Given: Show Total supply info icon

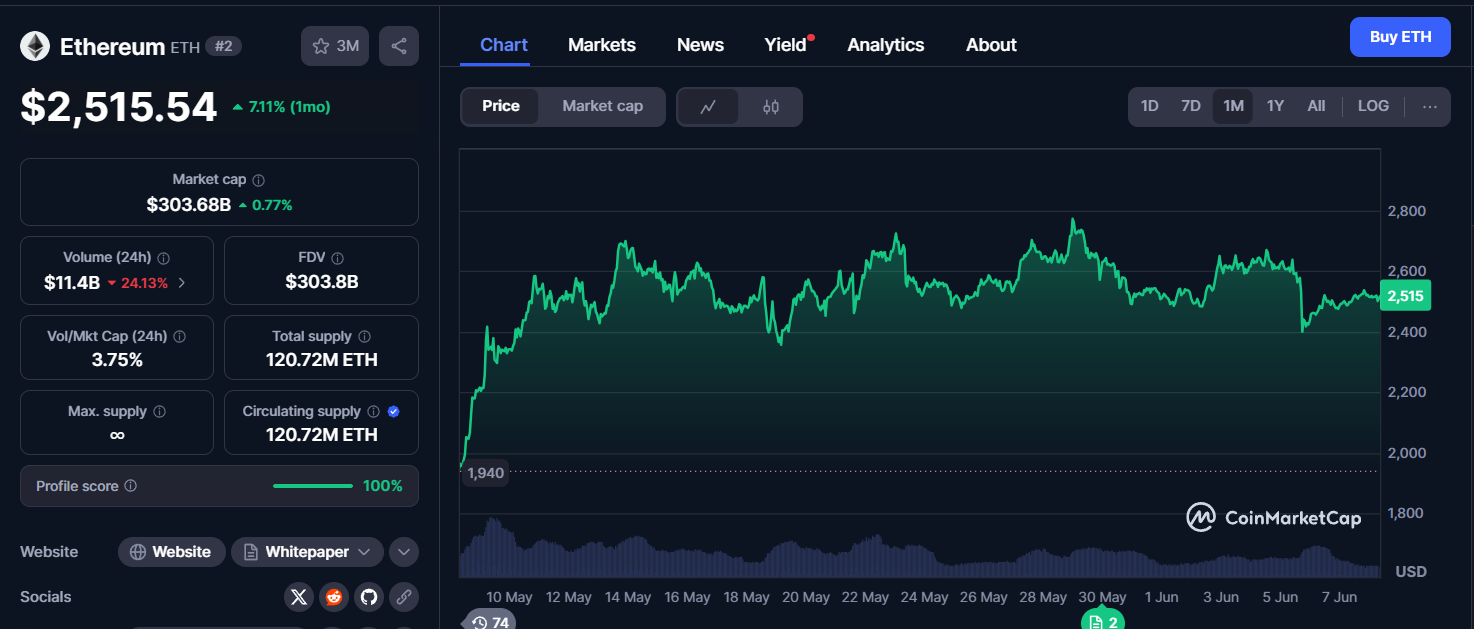Looking at the screenshot, I should 364,337.
